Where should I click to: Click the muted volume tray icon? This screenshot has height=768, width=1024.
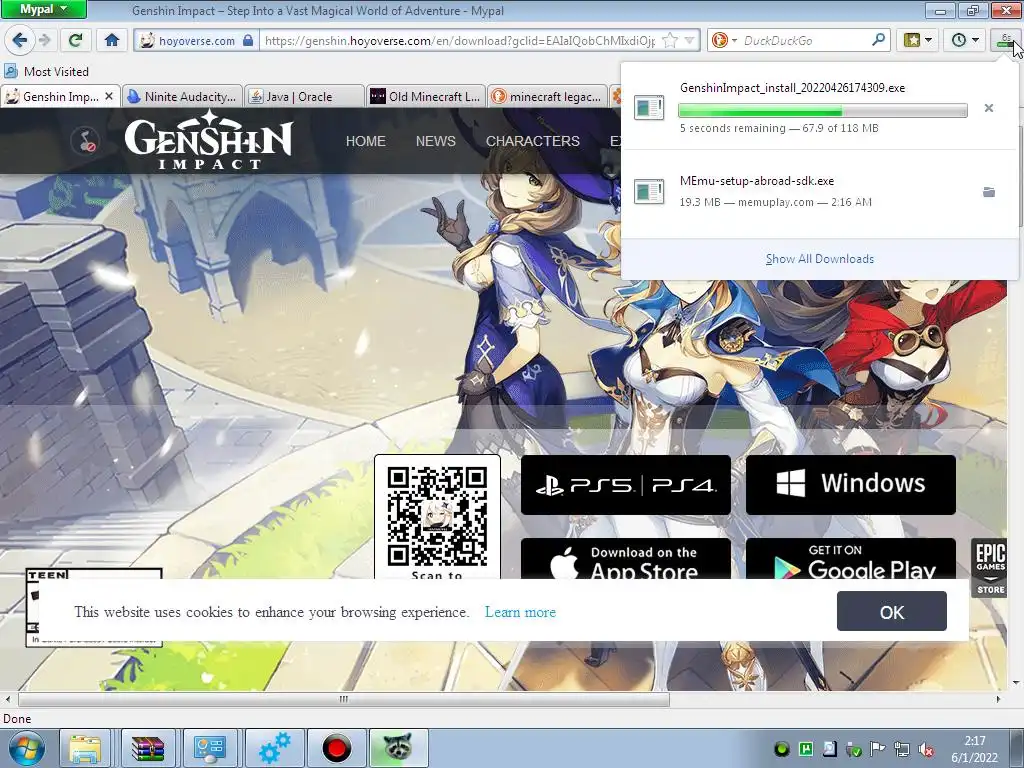pos(925,749)
